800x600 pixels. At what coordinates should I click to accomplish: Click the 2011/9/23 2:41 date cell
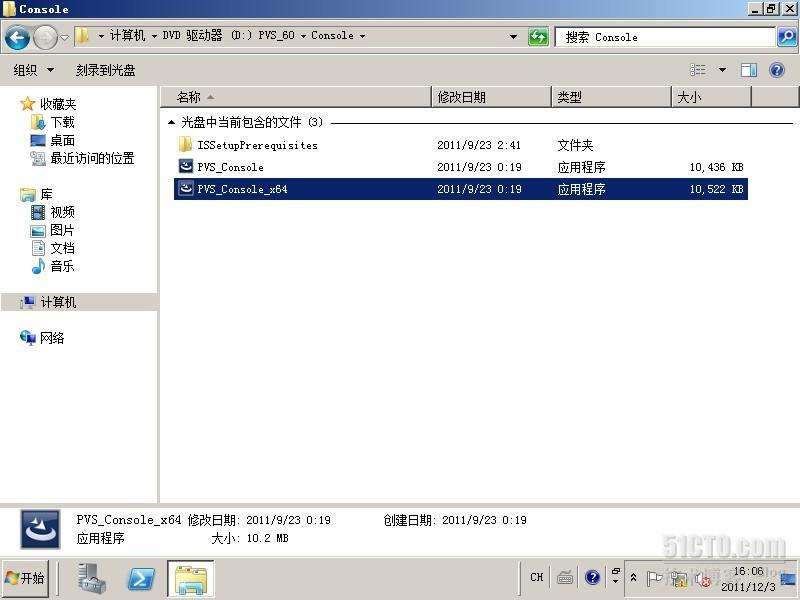click(x=479, y=145)
